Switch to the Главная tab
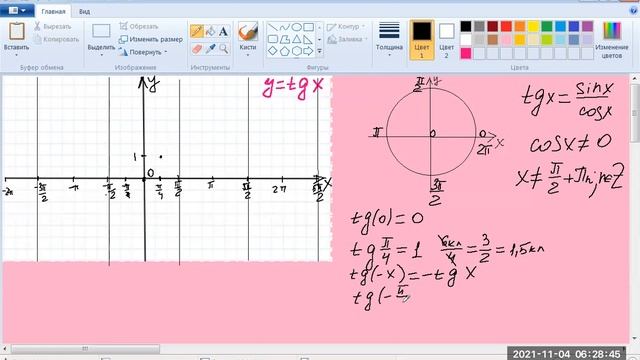Viewport: 640px width, 360px height. coord(53,11)
